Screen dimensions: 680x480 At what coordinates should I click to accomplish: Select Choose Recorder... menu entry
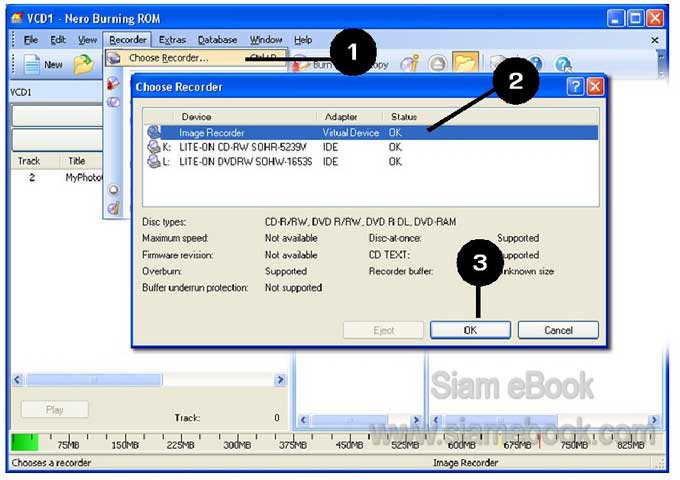pyautogui.click(x=196, y=58)
